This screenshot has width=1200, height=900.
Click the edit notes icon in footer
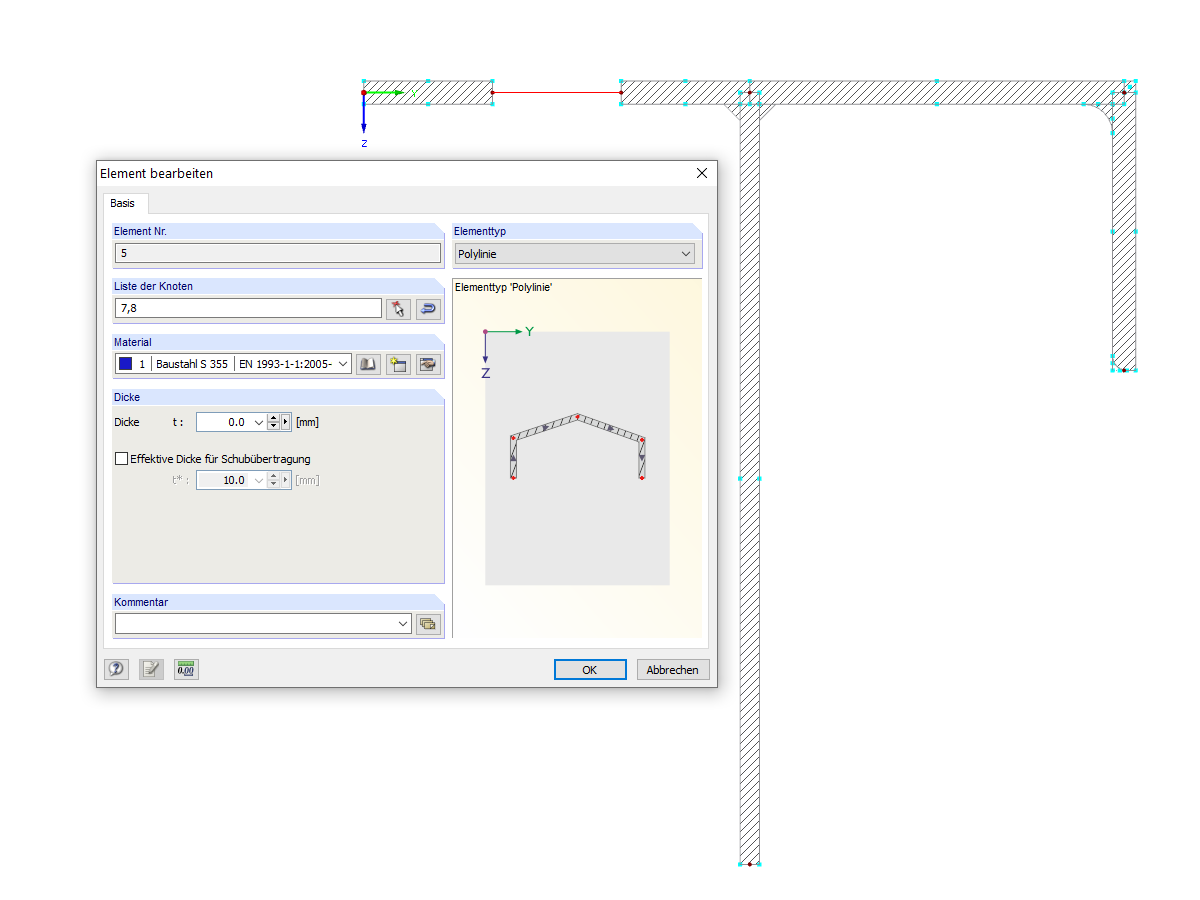point(151,670)
